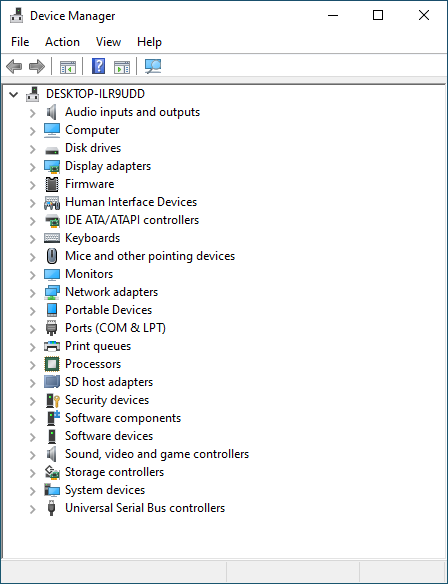The height and width of the screenshot is (584, 448).
Task: Expand the Disk drives chevron
Action: 33,149
